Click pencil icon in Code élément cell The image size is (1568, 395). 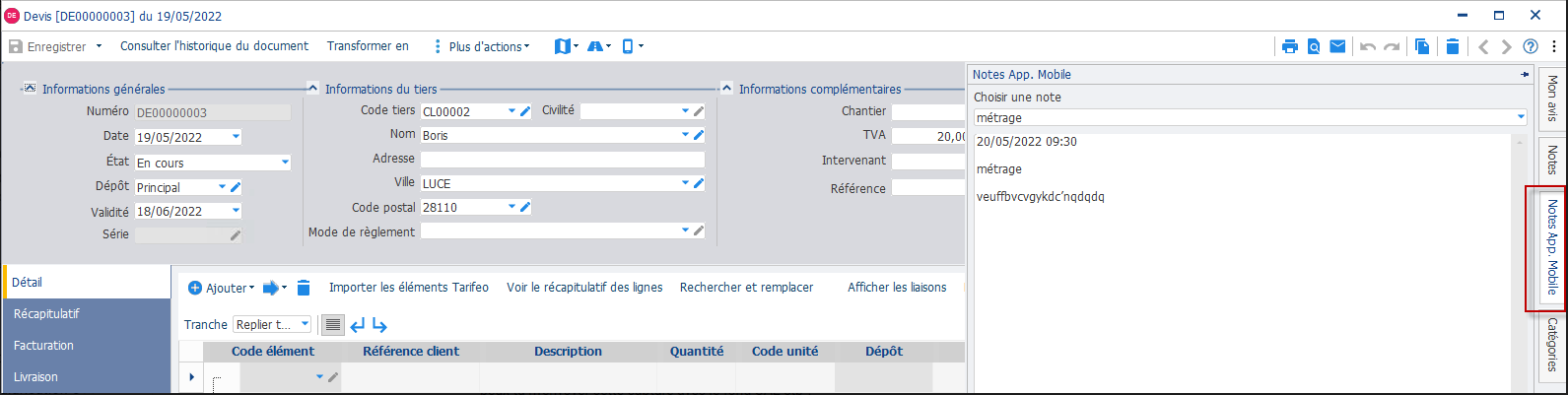coord(333,377)
